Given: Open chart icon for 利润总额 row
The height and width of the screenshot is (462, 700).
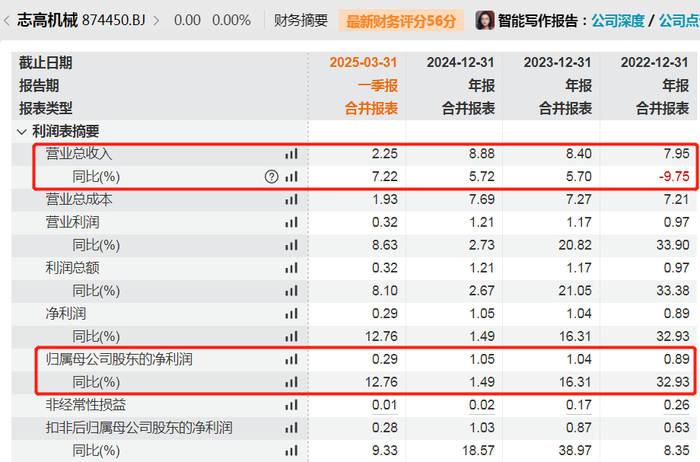Looking at the screenshot, I should (x=292, y=268).
